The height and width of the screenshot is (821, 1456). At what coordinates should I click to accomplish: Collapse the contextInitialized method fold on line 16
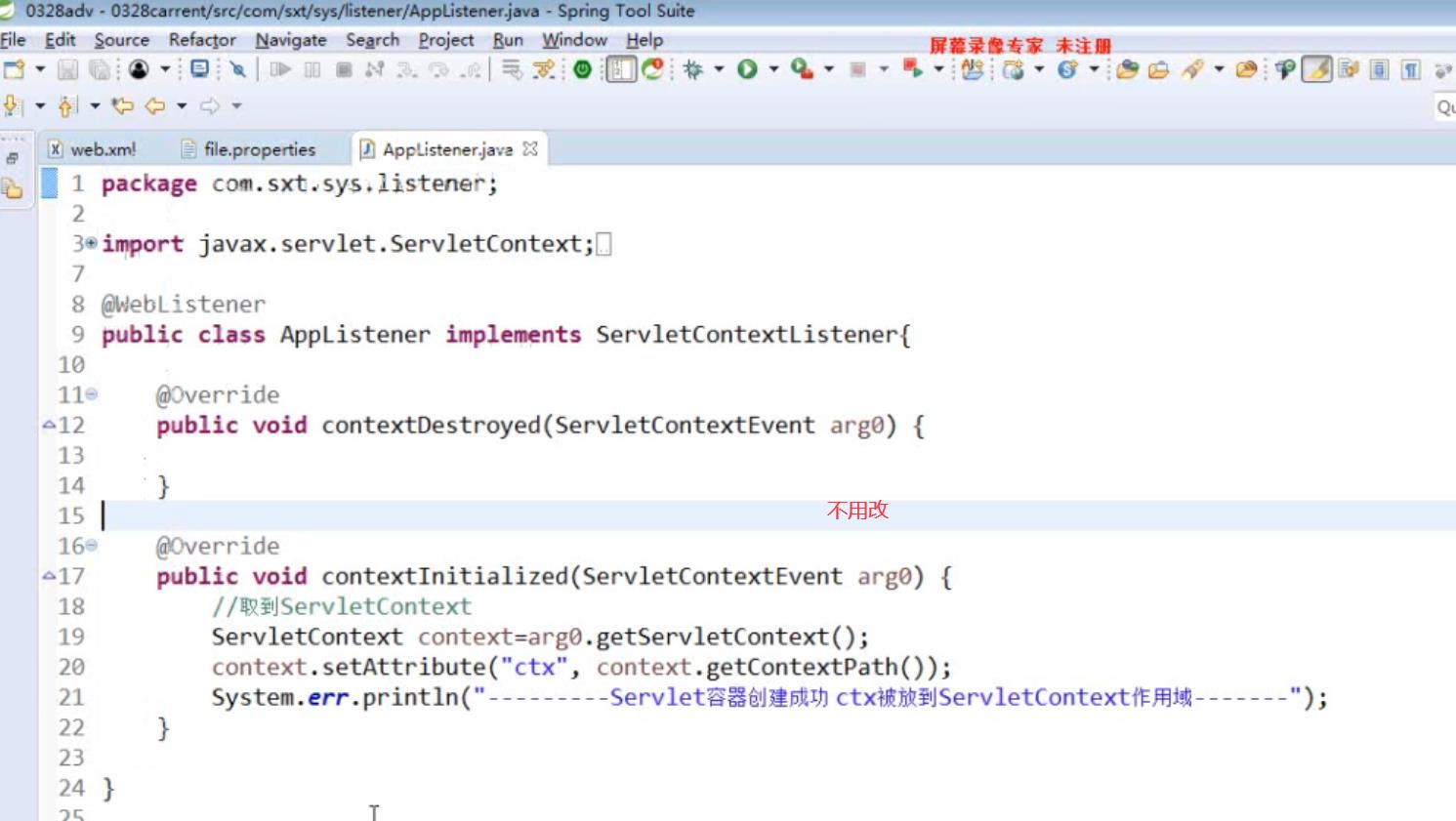click(91, 546)
